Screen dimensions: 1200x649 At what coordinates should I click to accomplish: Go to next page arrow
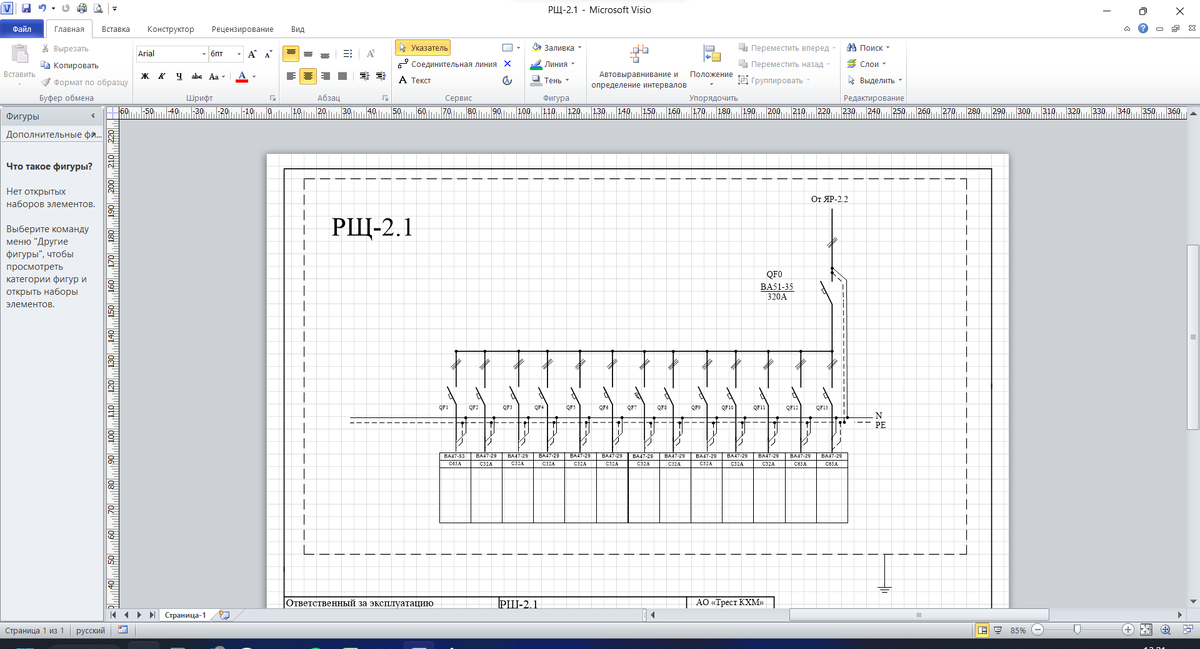click(x=141, y=615)
